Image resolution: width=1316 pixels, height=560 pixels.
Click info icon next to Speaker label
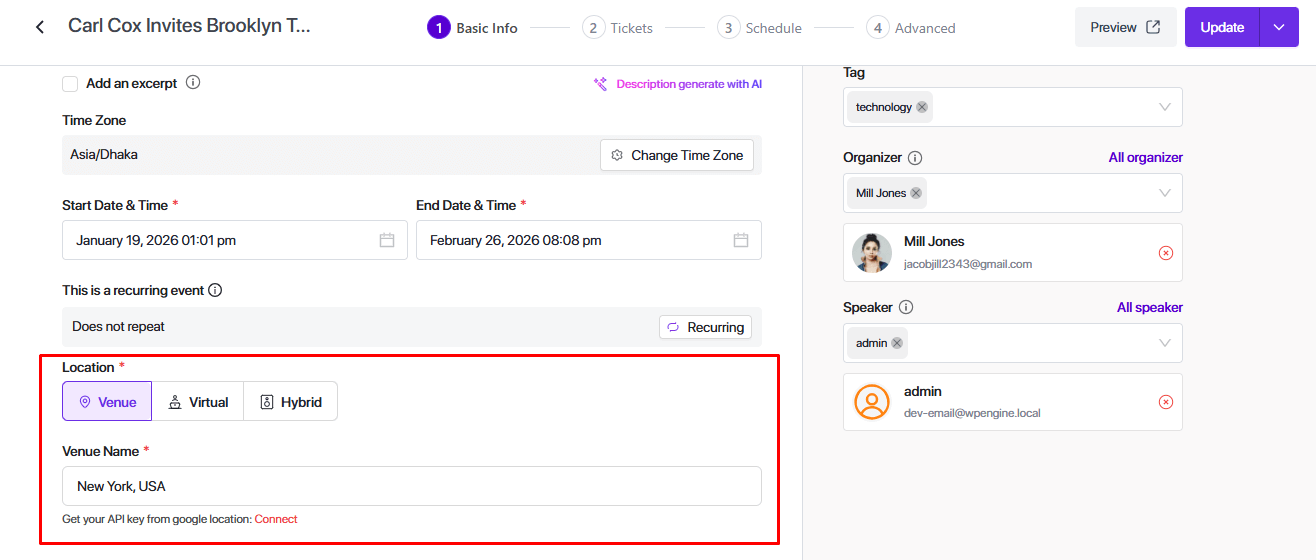pyautogui.click(x=906, y=308)
